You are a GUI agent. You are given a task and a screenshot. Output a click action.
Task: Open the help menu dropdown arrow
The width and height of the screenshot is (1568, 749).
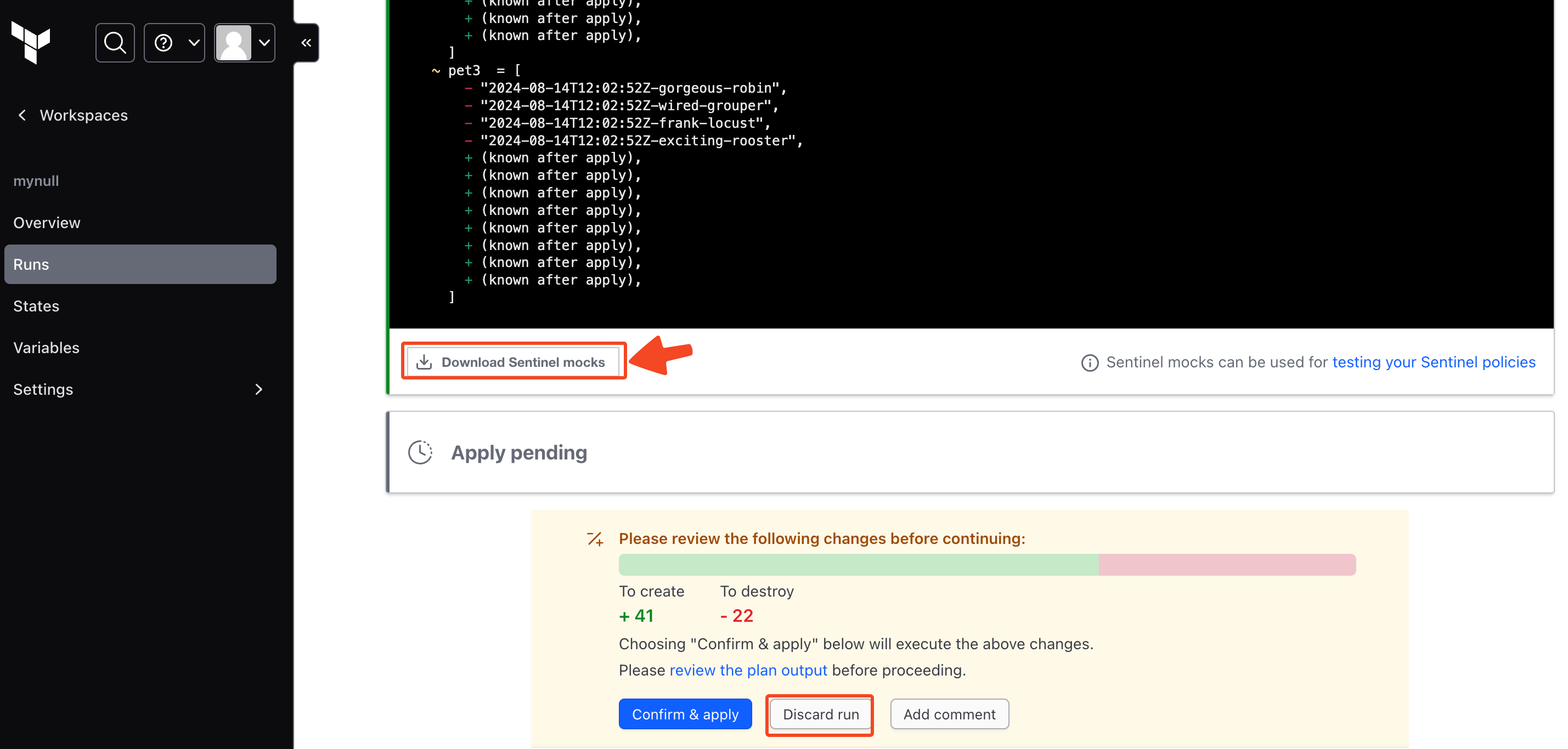(x=194, y=43)
